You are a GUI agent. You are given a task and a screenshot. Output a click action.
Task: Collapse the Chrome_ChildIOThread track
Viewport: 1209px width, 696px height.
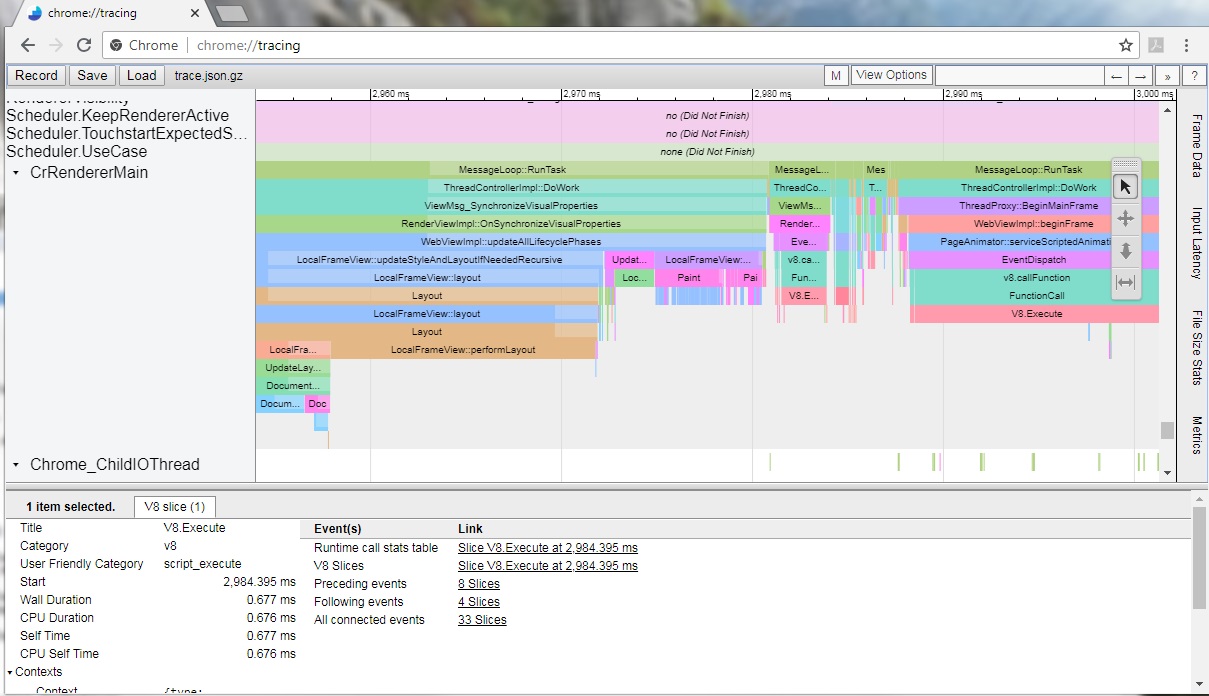tap(16, 465)
